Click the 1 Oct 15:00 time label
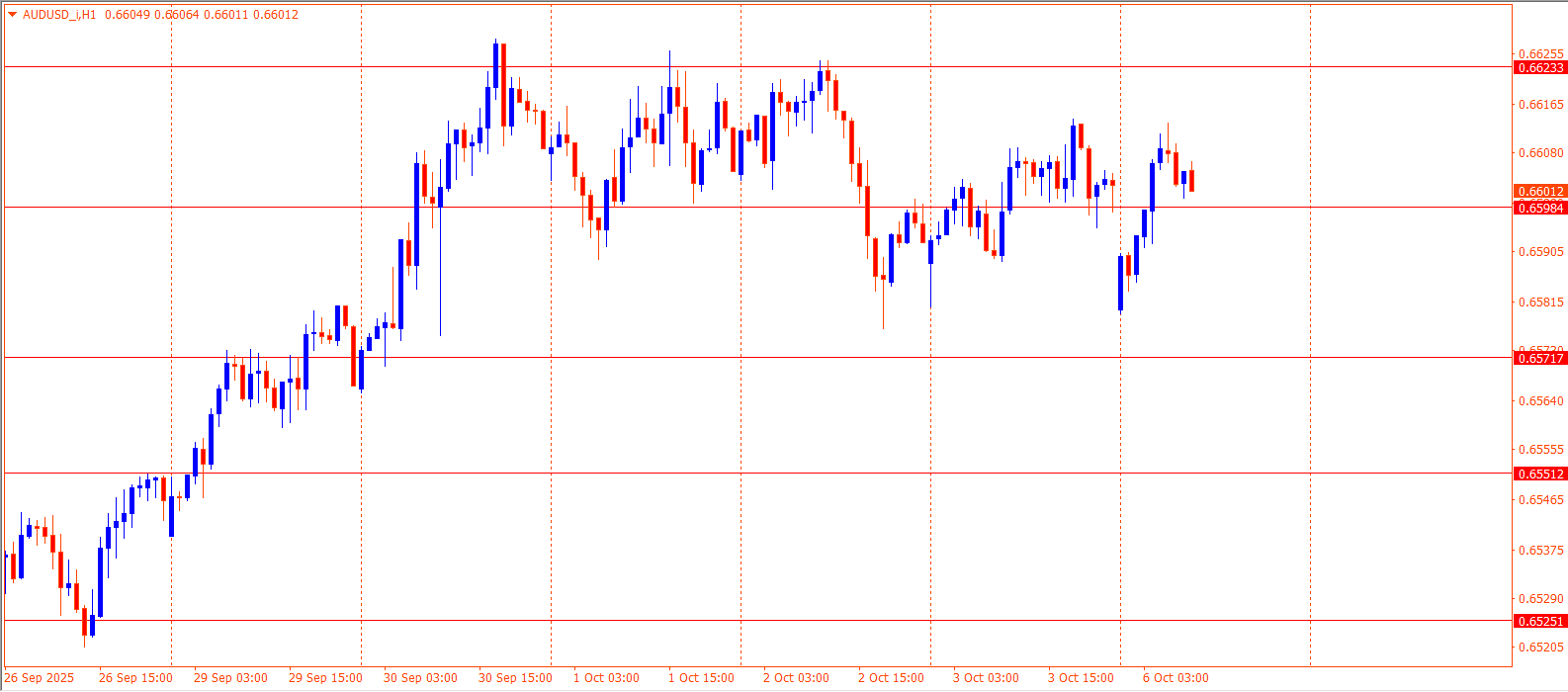 tap(701, 678)
